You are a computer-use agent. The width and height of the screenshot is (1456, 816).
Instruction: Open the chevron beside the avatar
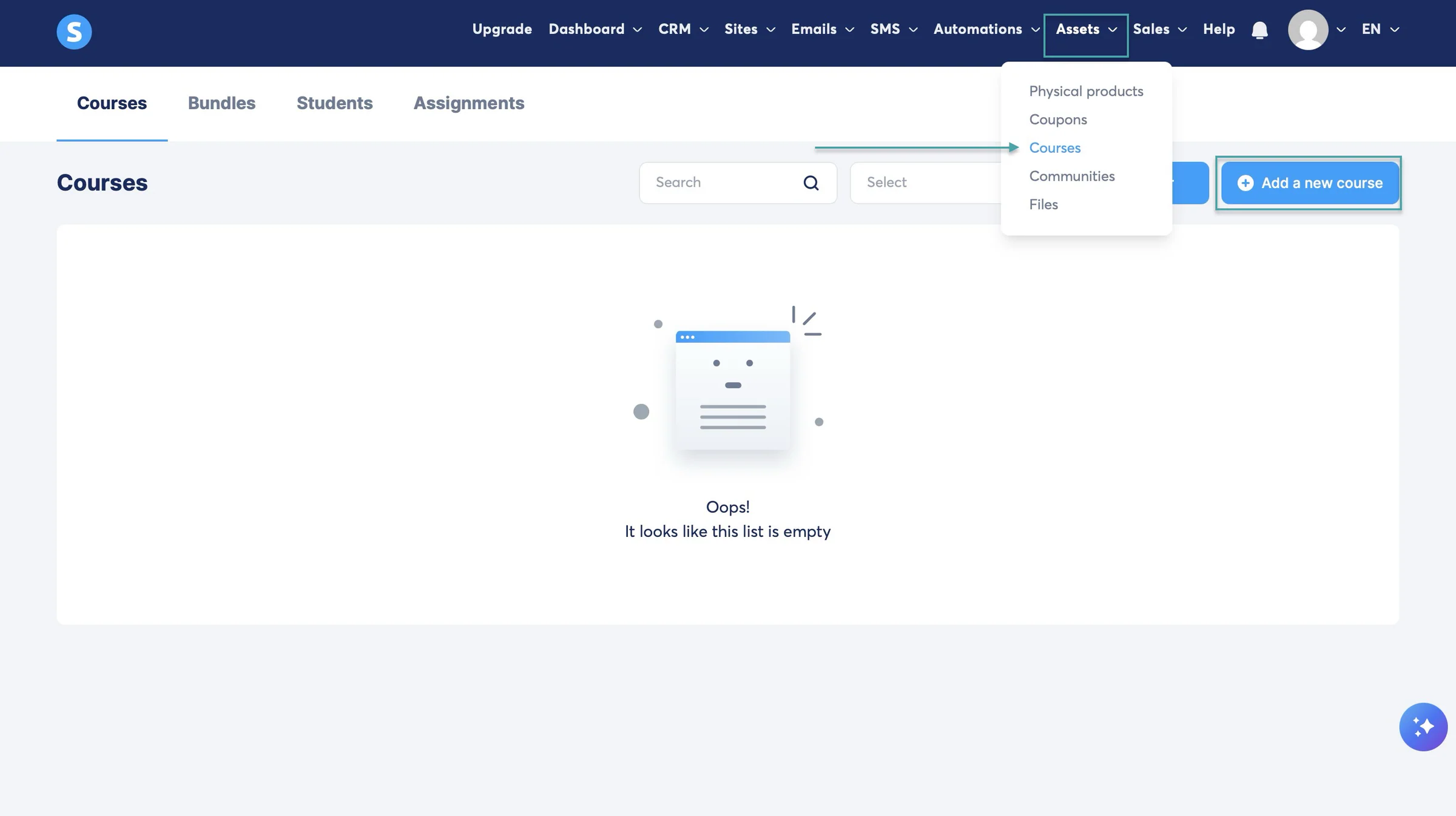[1341, 30]
